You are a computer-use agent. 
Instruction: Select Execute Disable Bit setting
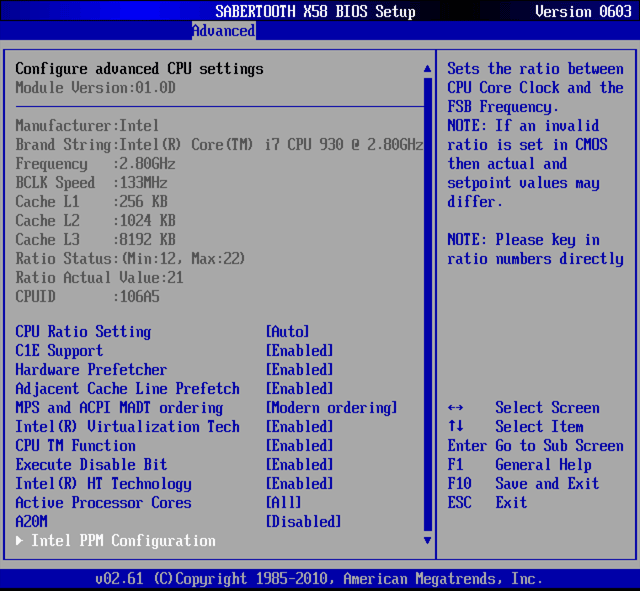pos(91,464)
